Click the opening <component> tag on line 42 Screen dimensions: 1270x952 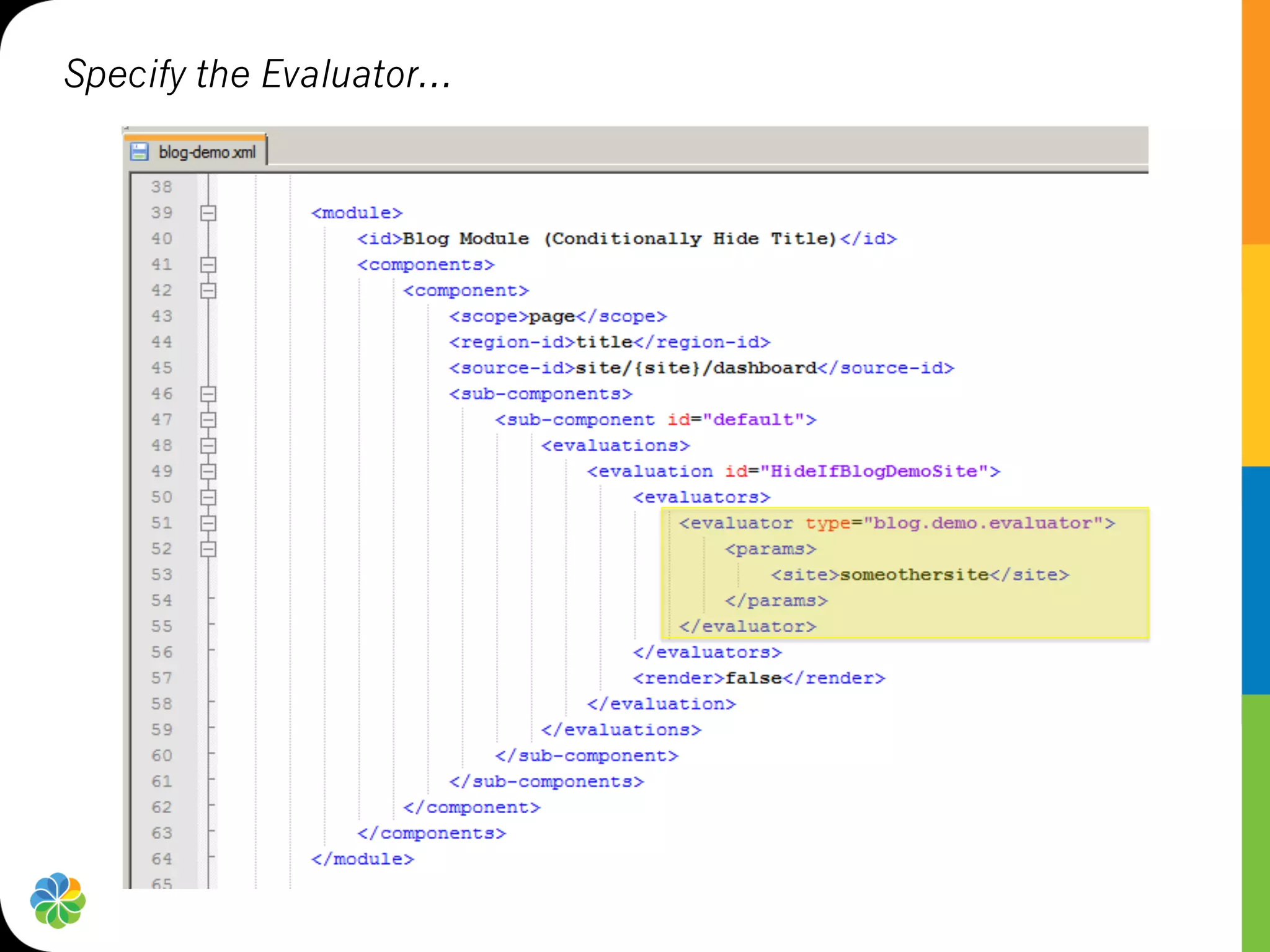point(466,291)
